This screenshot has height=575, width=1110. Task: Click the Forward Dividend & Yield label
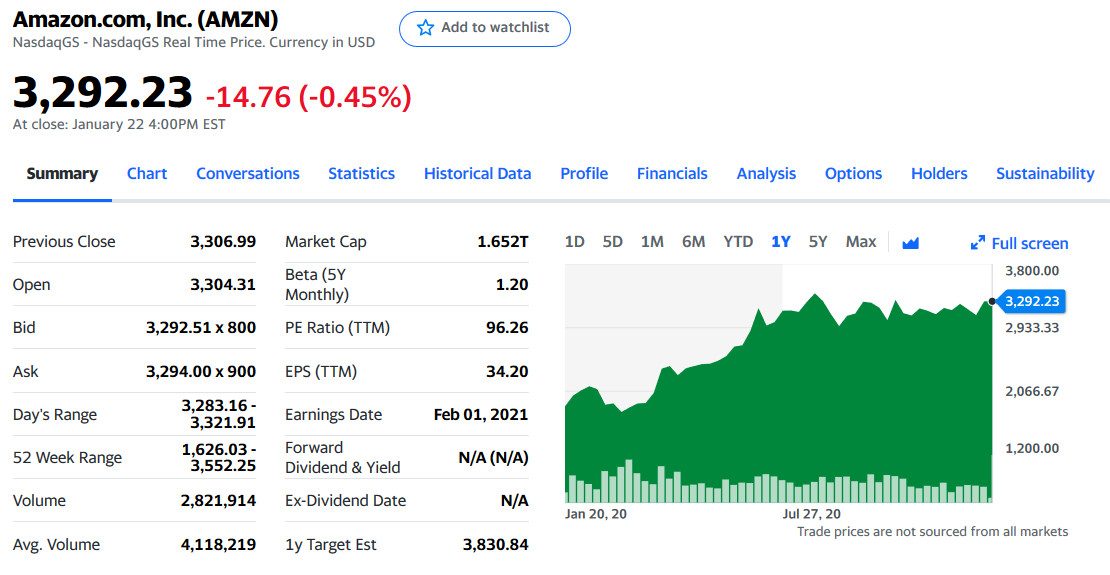click(343, 457)
